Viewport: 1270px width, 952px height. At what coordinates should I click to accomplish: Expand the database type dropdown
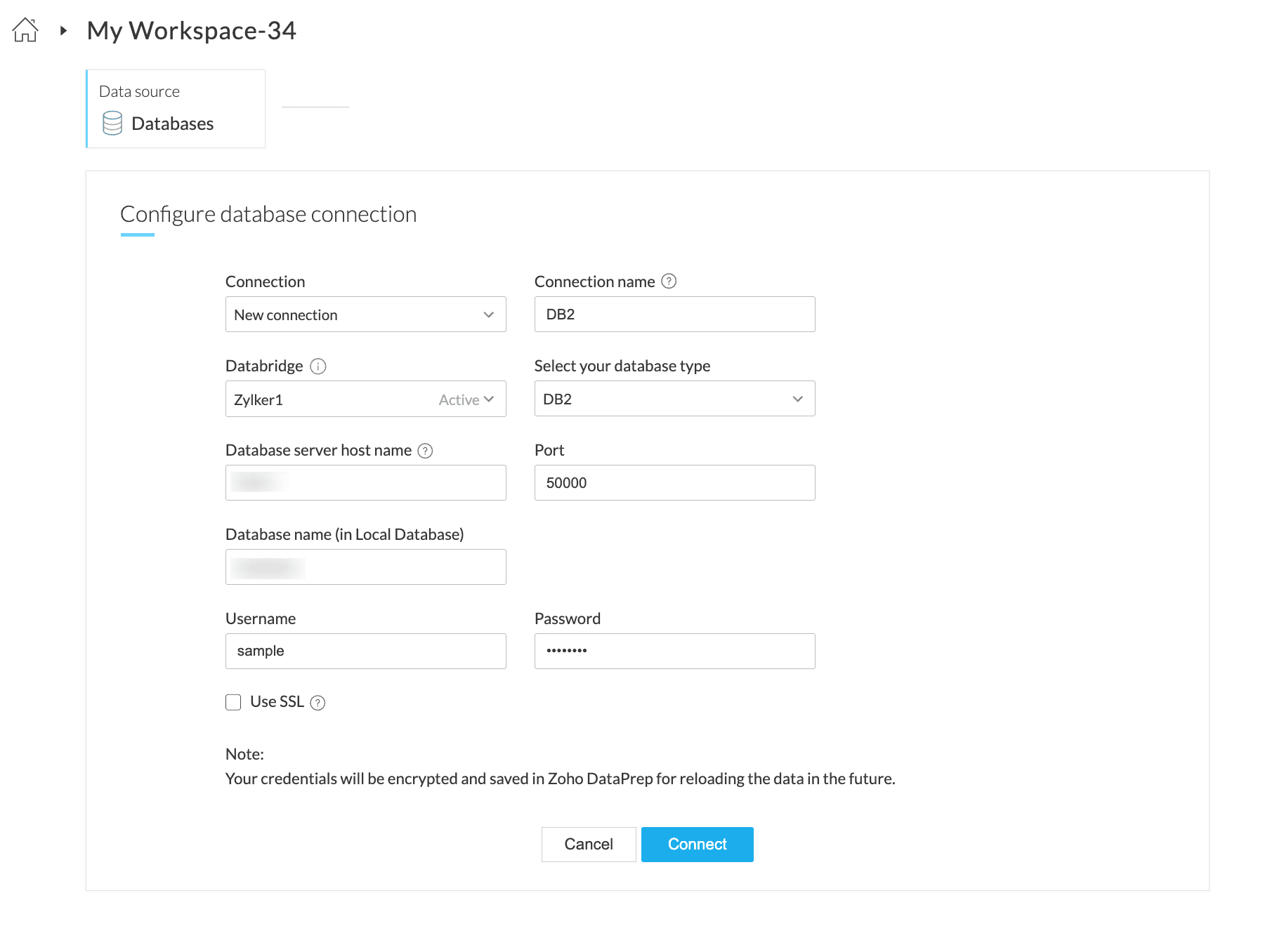click(674, 399)
